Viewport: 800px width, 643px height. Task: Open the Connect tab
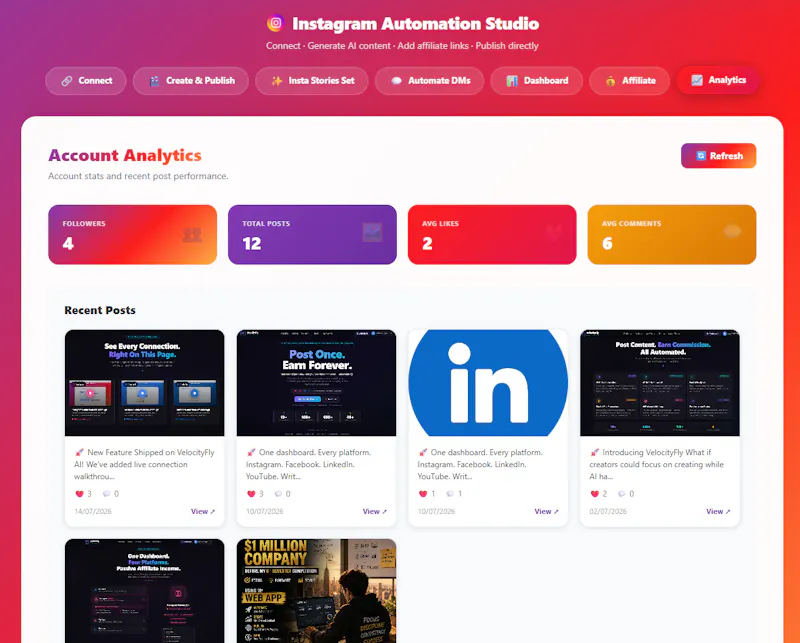(86, 81)
